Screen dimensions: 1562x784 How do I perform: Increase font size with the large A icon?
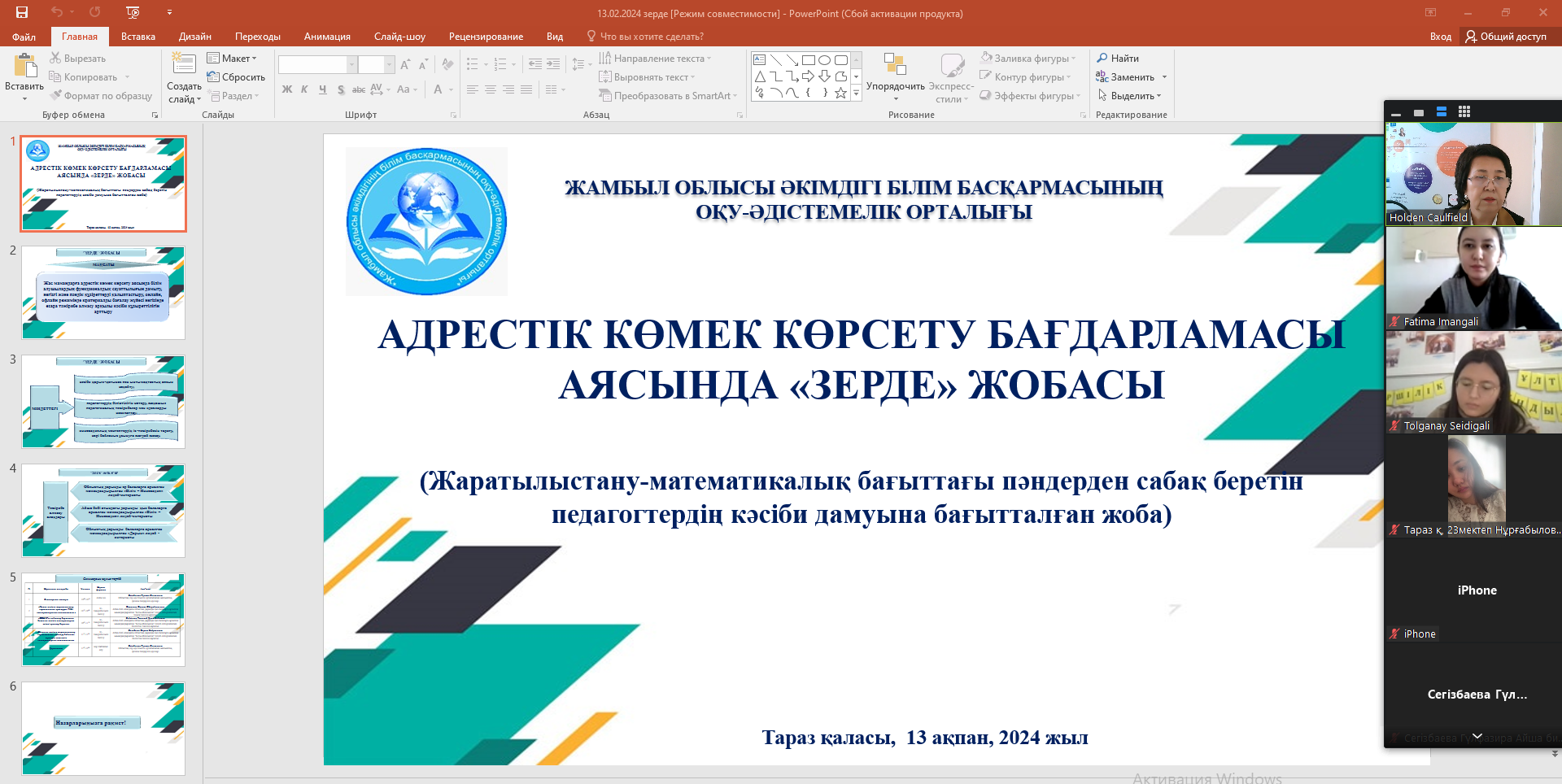(x=405, y=64)
